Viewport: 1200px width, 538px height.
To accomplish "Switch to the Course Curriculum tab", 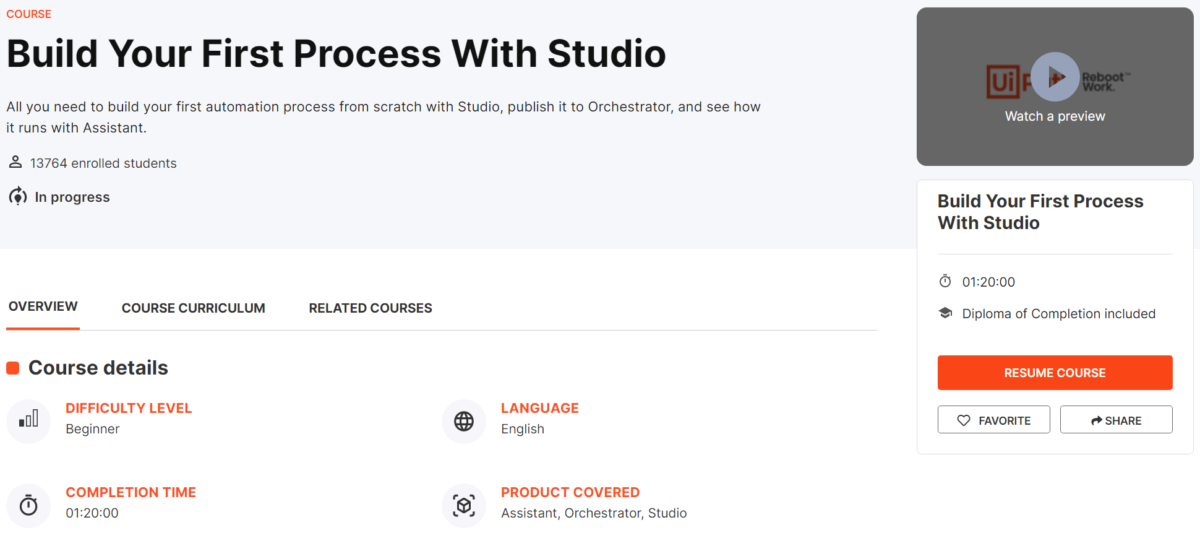I will (193, 308).
